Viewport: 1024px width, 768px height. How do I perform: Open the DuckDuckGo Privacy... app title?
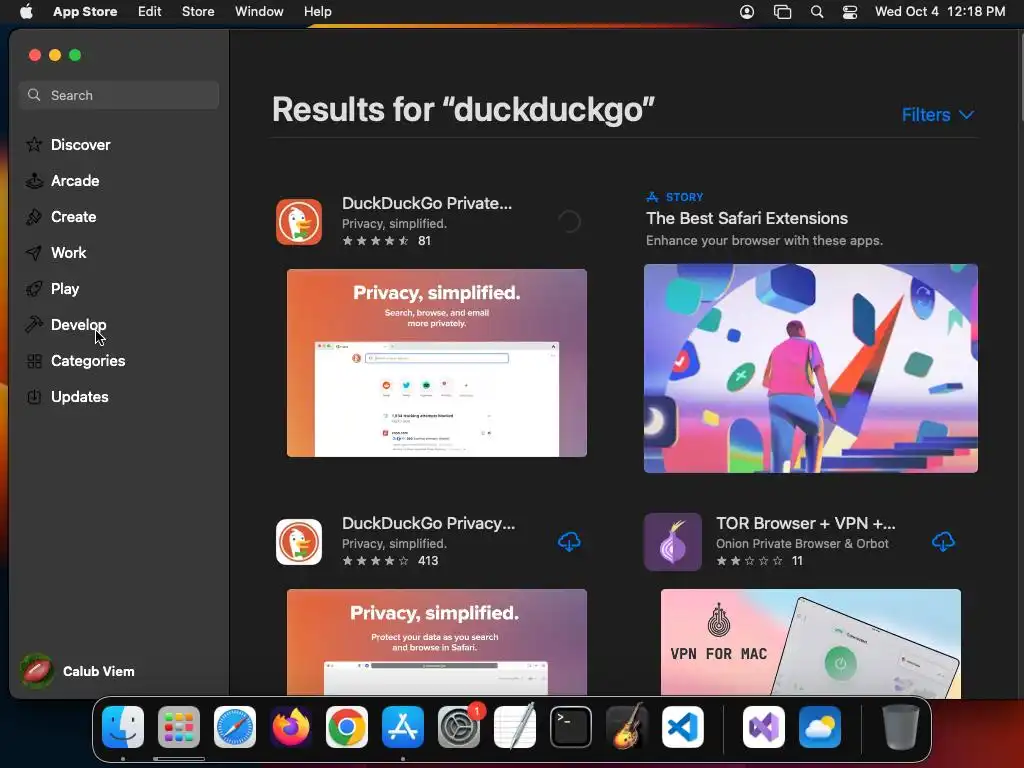point(428,523)
